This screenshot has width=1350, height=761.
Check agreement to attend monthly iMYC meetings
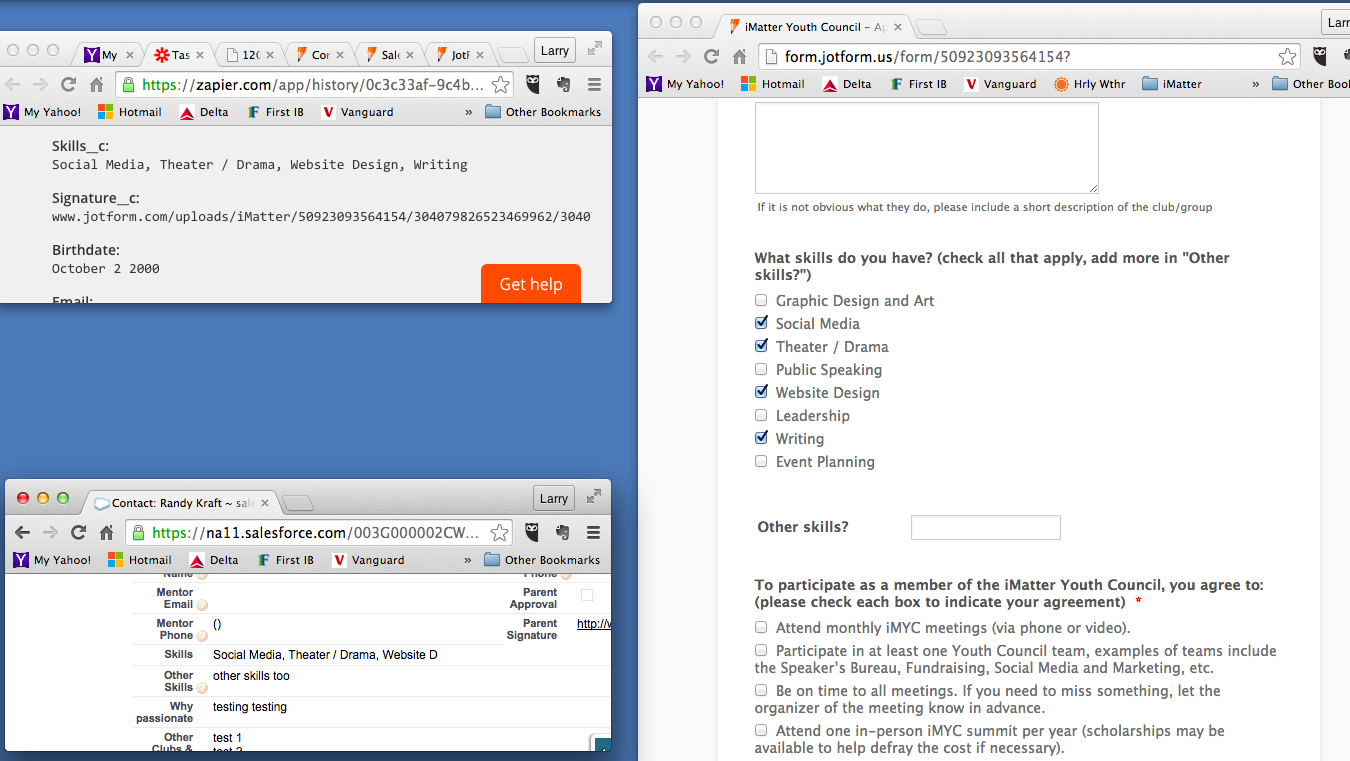[761, 626]
